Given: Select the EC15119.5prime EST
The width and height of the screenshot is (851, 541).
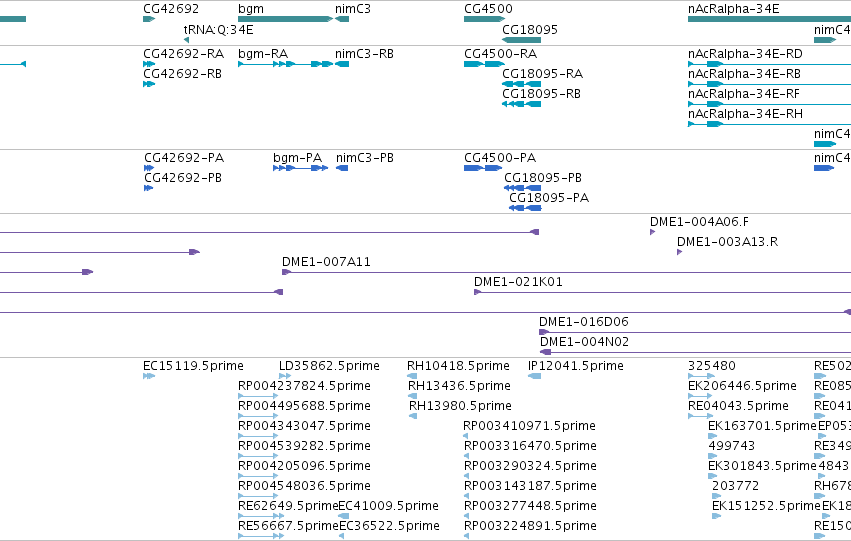Looking at the screenshot, I should coord(149,376).
